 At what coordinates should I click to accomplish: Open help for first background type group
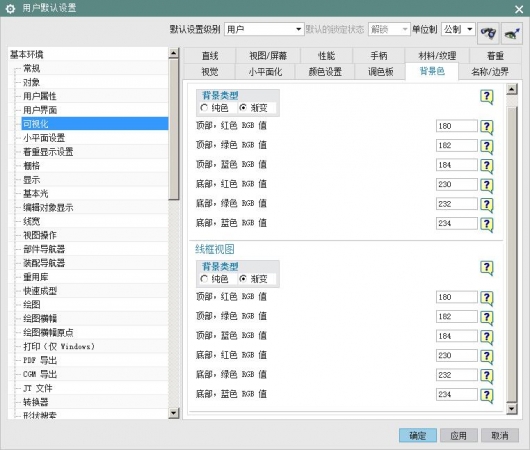487,97
